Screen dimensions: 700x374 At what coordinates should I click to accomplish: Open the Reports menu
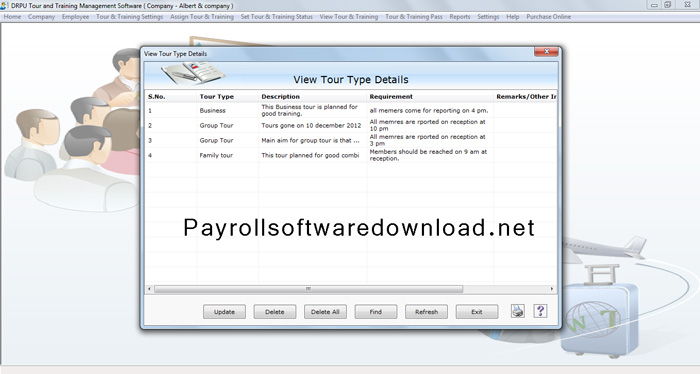460,17
